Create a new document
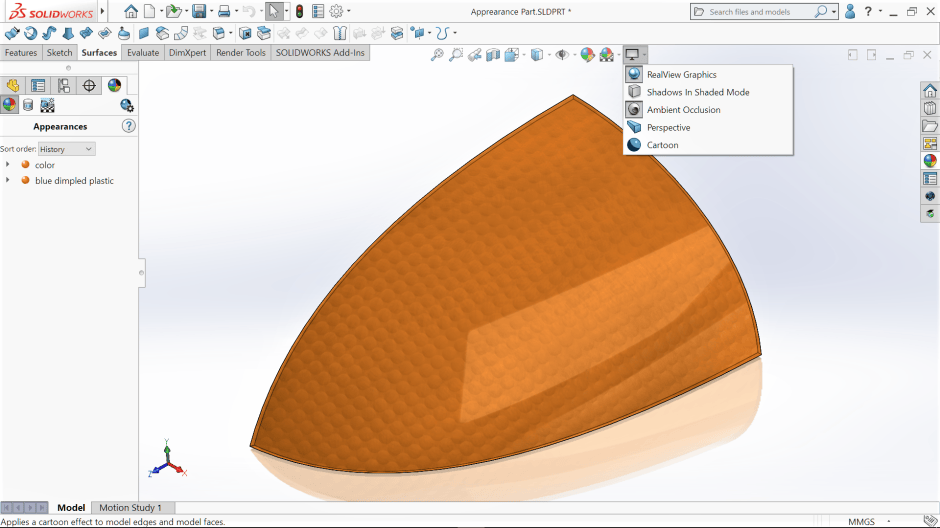 150,11
